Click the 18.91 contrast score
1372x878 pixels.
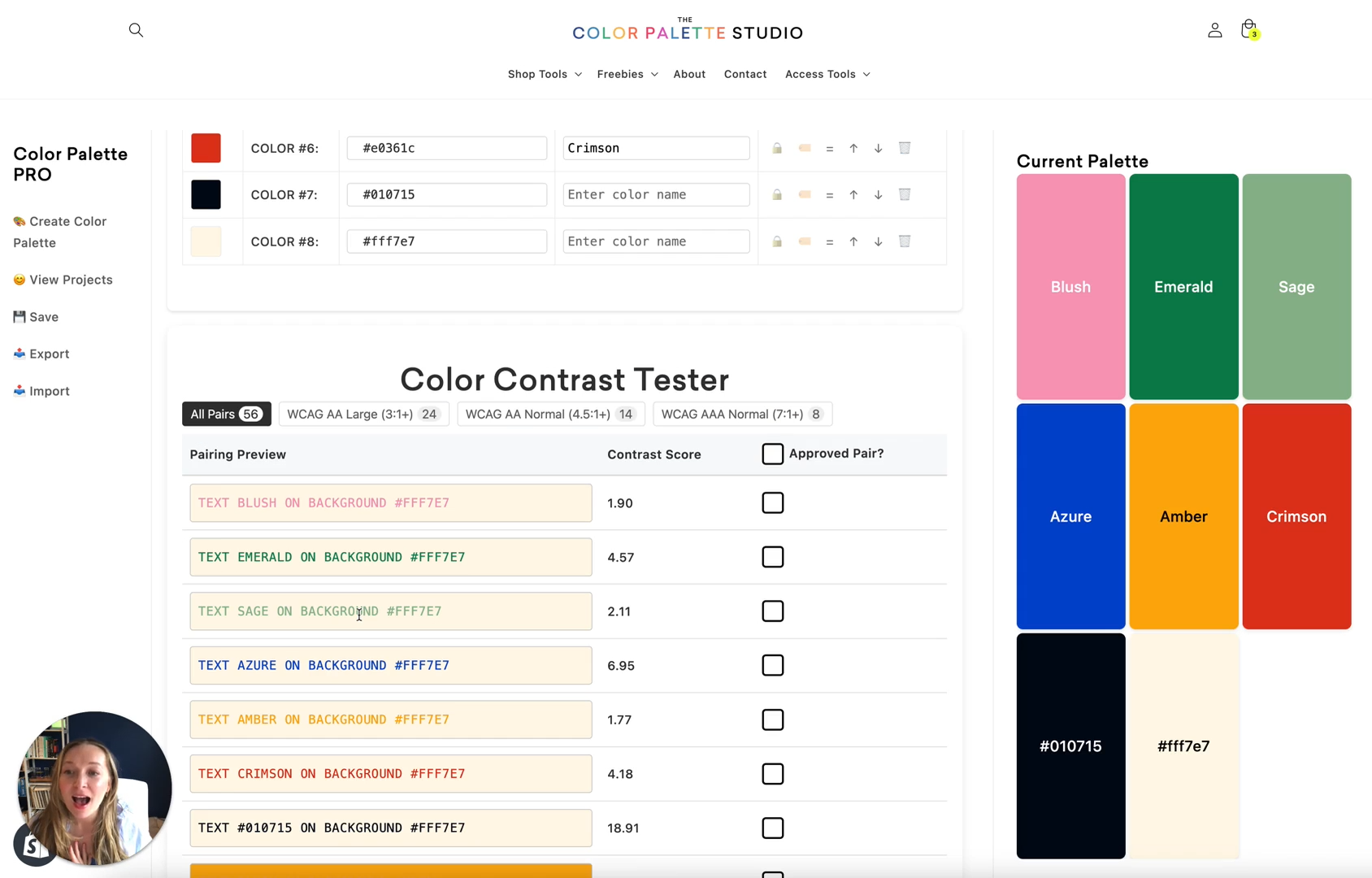(x=623, y=828)
